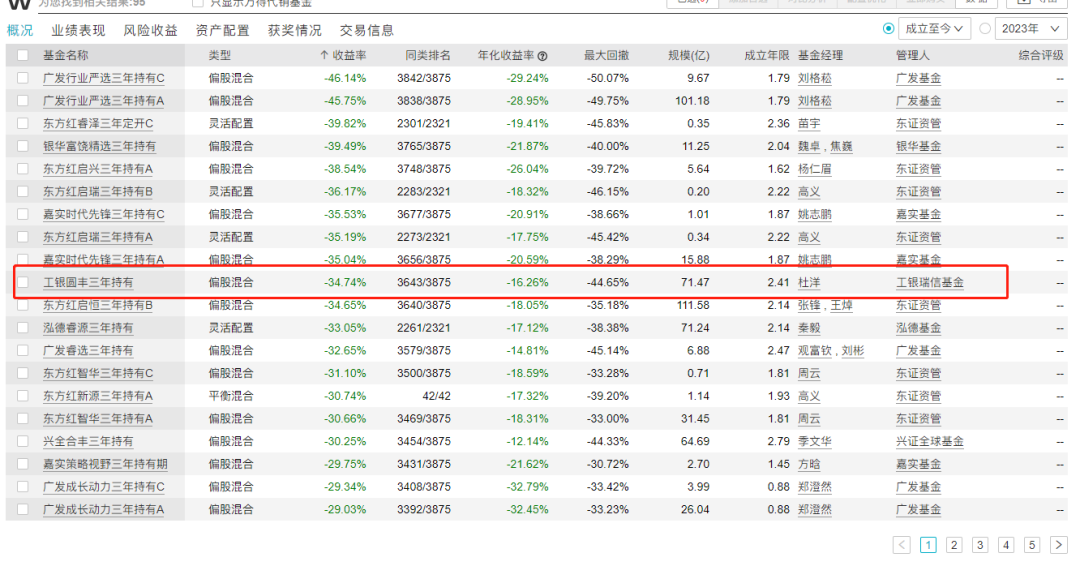Image resolution: width=1080 pixels, height=566 pixels.
Task: Sort by 综合评级 column header
Action: click(1041, 56)
